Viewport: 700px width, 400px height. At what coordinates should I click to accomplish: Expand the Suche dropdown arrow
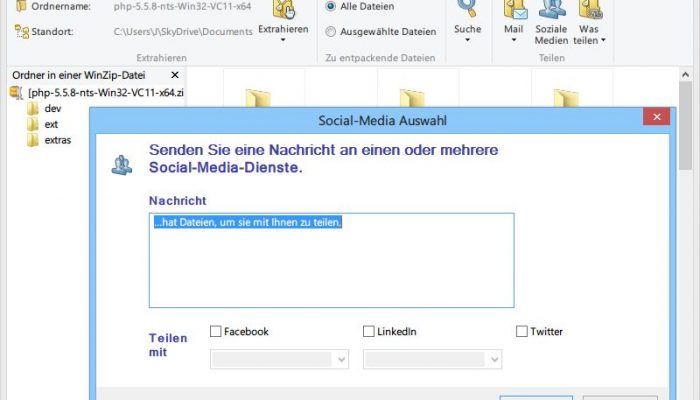point(467,40)
